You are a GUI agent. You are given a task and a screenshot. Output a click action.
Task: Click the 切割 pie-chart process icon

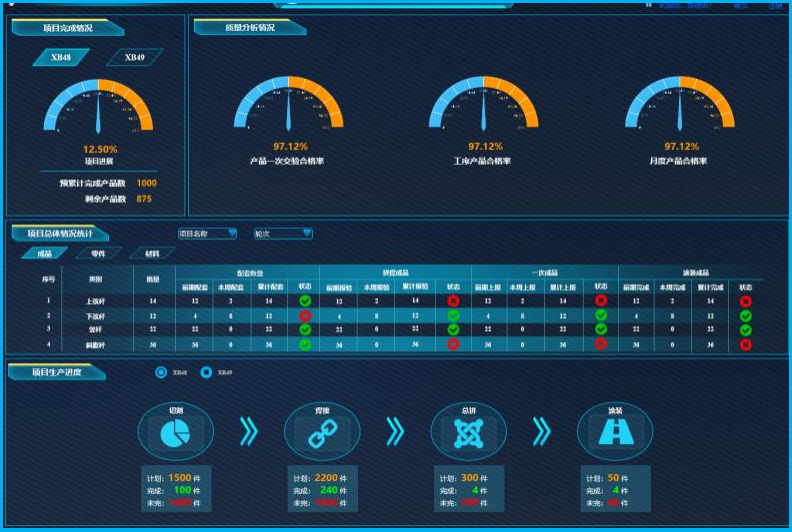pos(175,433)
